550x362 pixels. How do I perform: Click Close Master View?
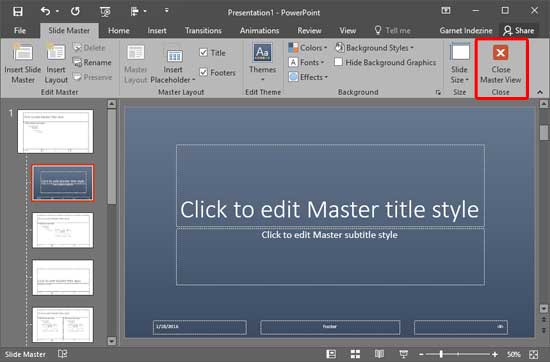(501, 65)
